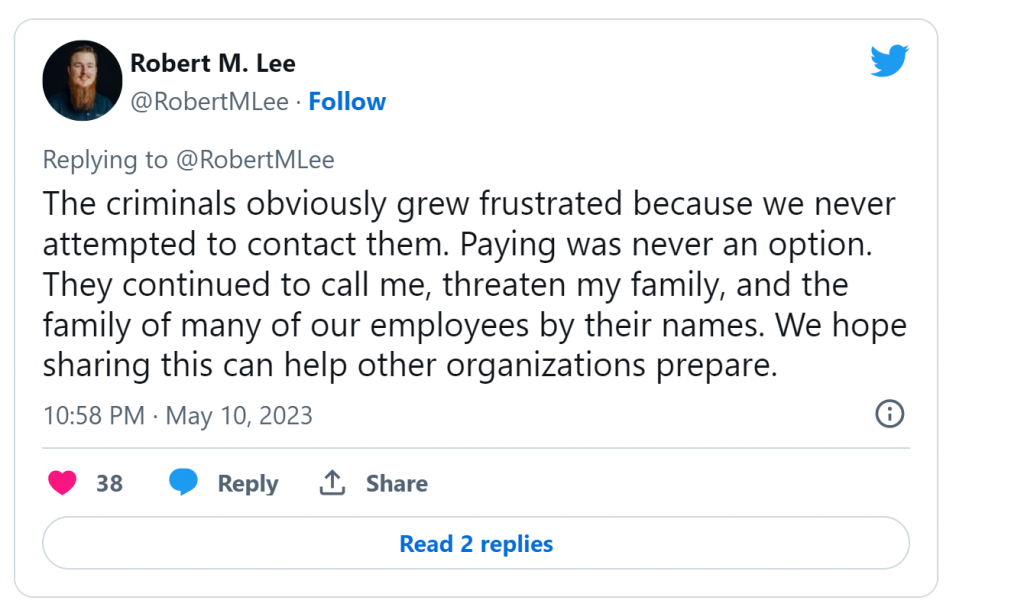Like the tweet with the heart icon
1024x604 pixels.
coord(63,483)
